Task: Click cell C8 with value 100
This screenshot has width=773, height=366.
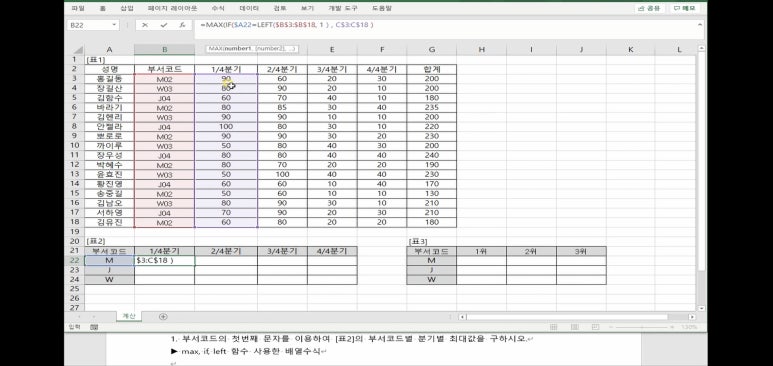Action: (x=226, y=127)
